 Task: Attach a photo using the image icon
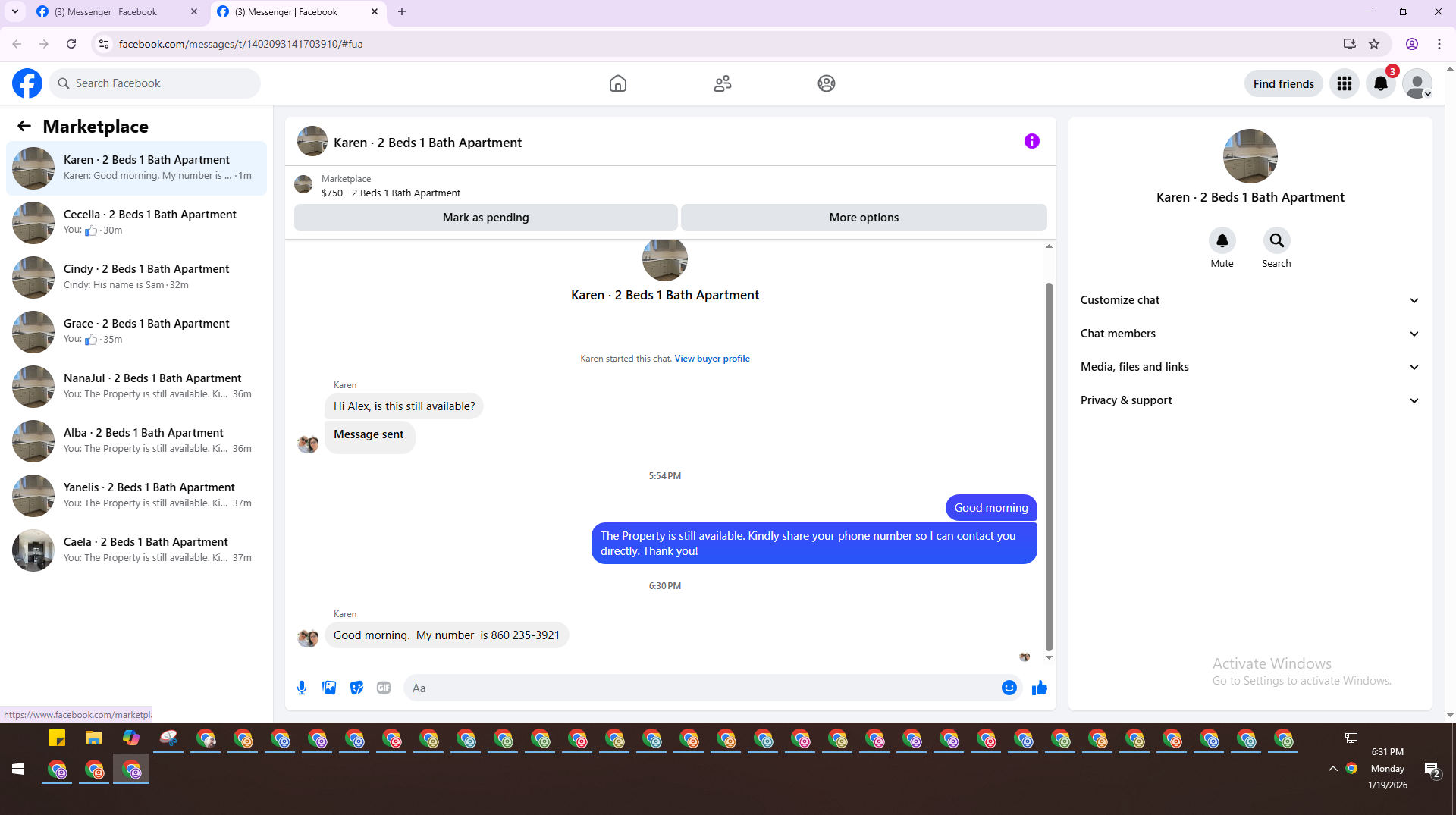[x=329, y=688]
